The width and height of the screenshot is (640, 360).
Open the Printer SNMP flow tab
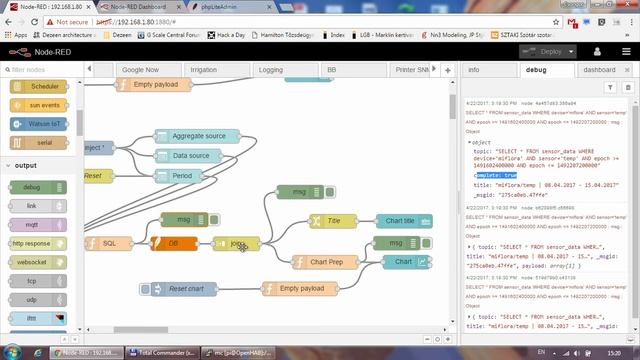[411, 70]
